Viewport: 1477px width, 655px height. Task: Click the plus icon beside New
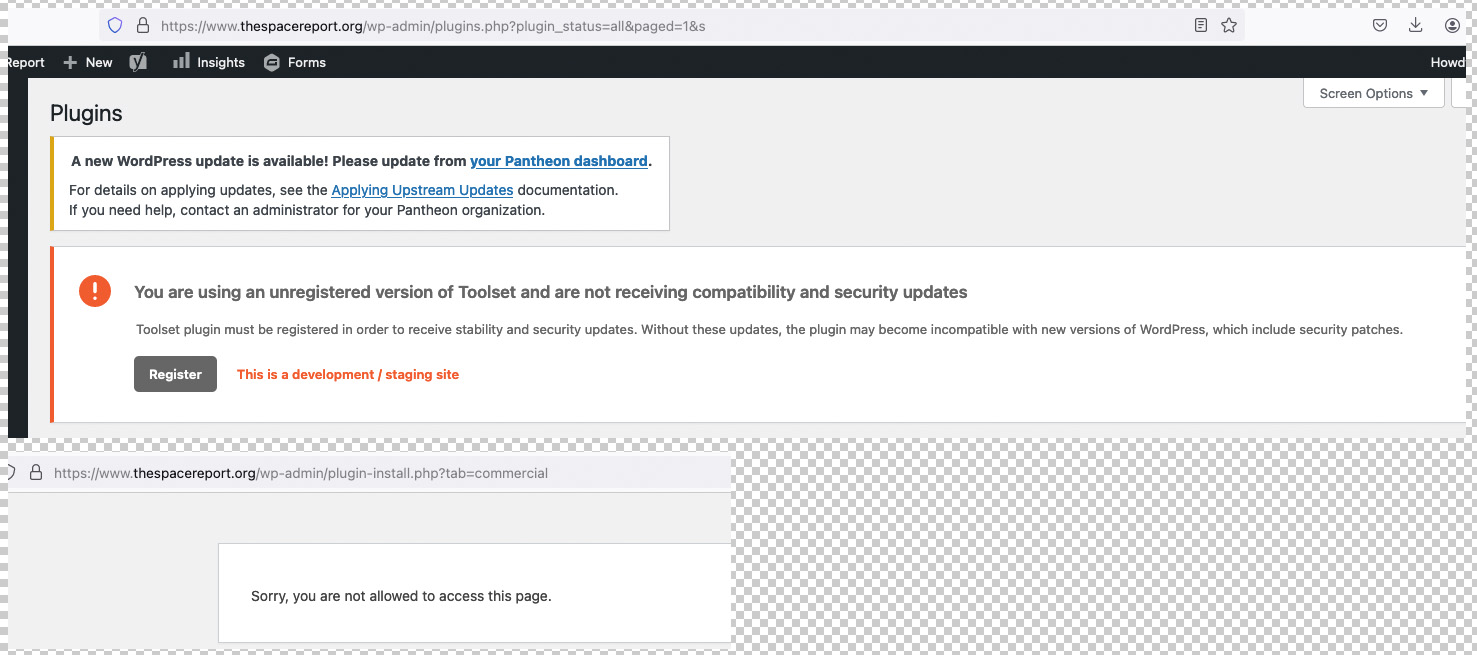[70, 62]
